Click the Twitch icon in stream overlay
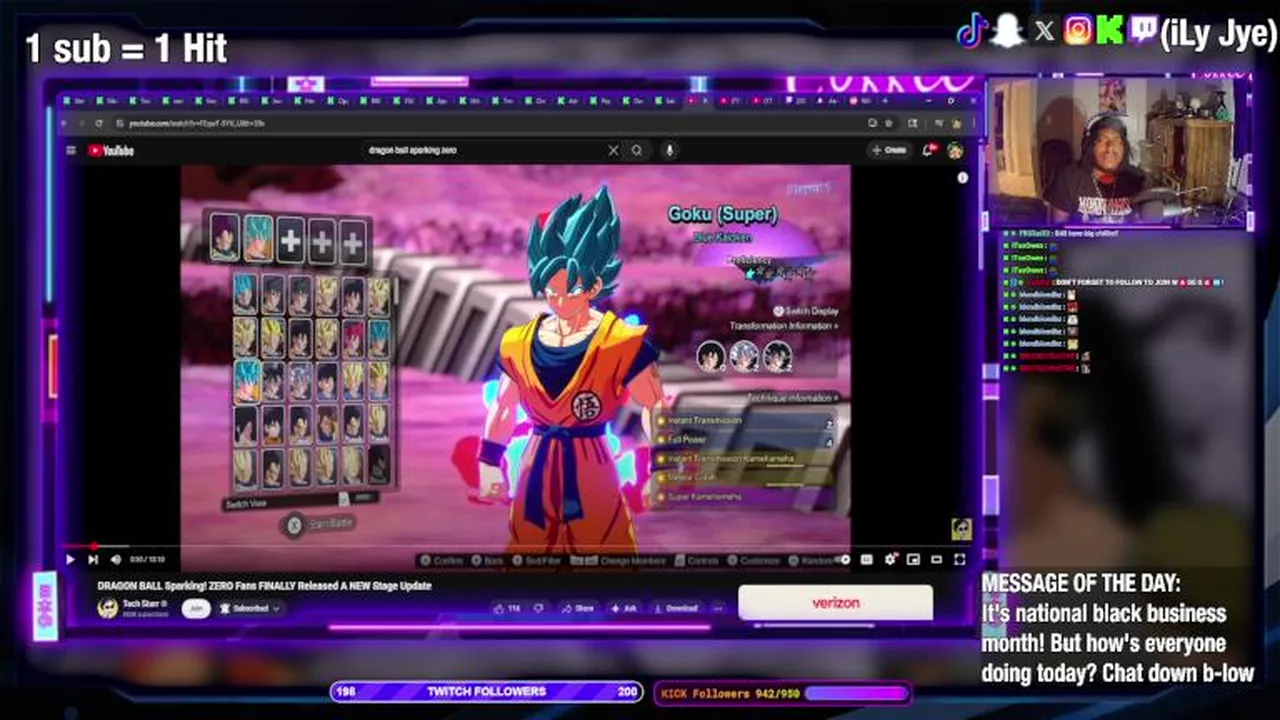This screenshot has width=1280, height=720. click(1143, 31)
